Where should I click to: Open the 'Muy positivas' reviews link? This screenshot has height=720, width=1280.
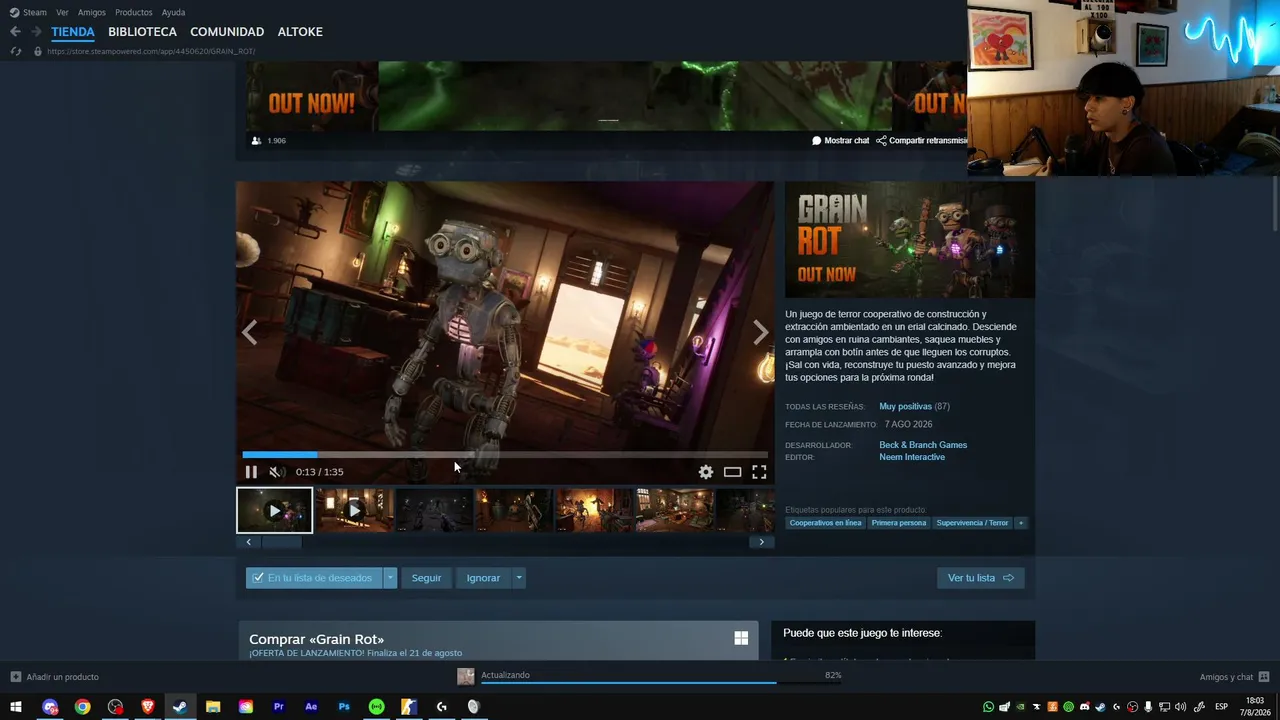point(905,407)
